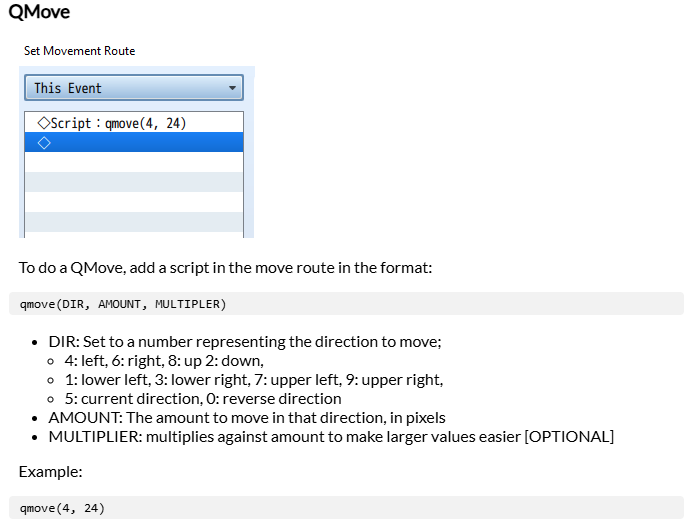Click the 'Example:' text label
Screen dimensions: 693x523
point(50,472)
